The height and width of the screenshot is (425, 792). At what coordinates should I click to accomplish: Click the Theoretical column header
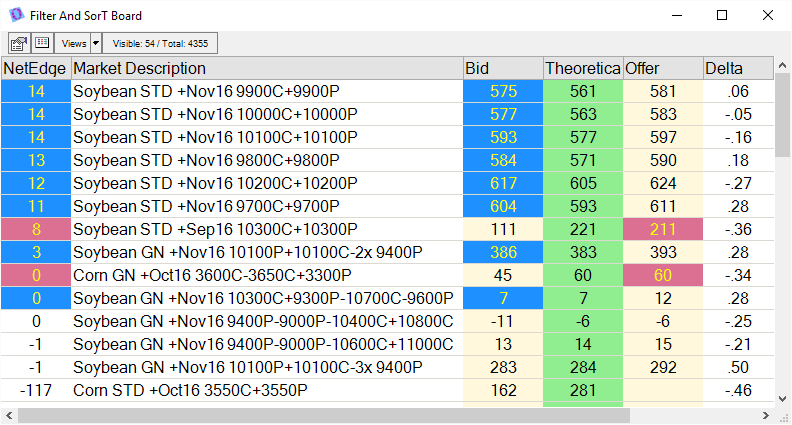click(582, 68)
